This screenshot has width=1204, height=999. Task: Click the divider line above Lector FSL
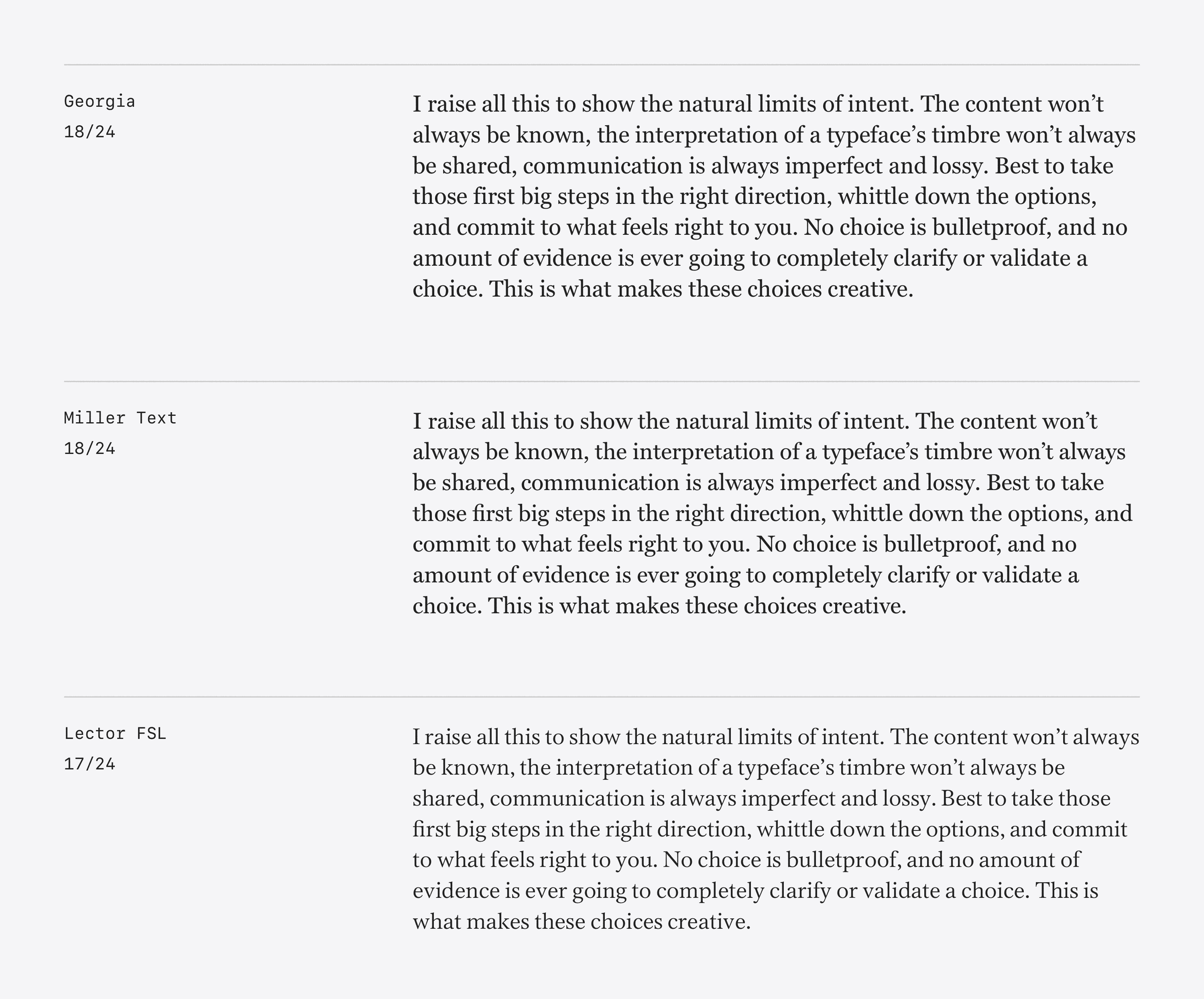[x=602, y=697]
